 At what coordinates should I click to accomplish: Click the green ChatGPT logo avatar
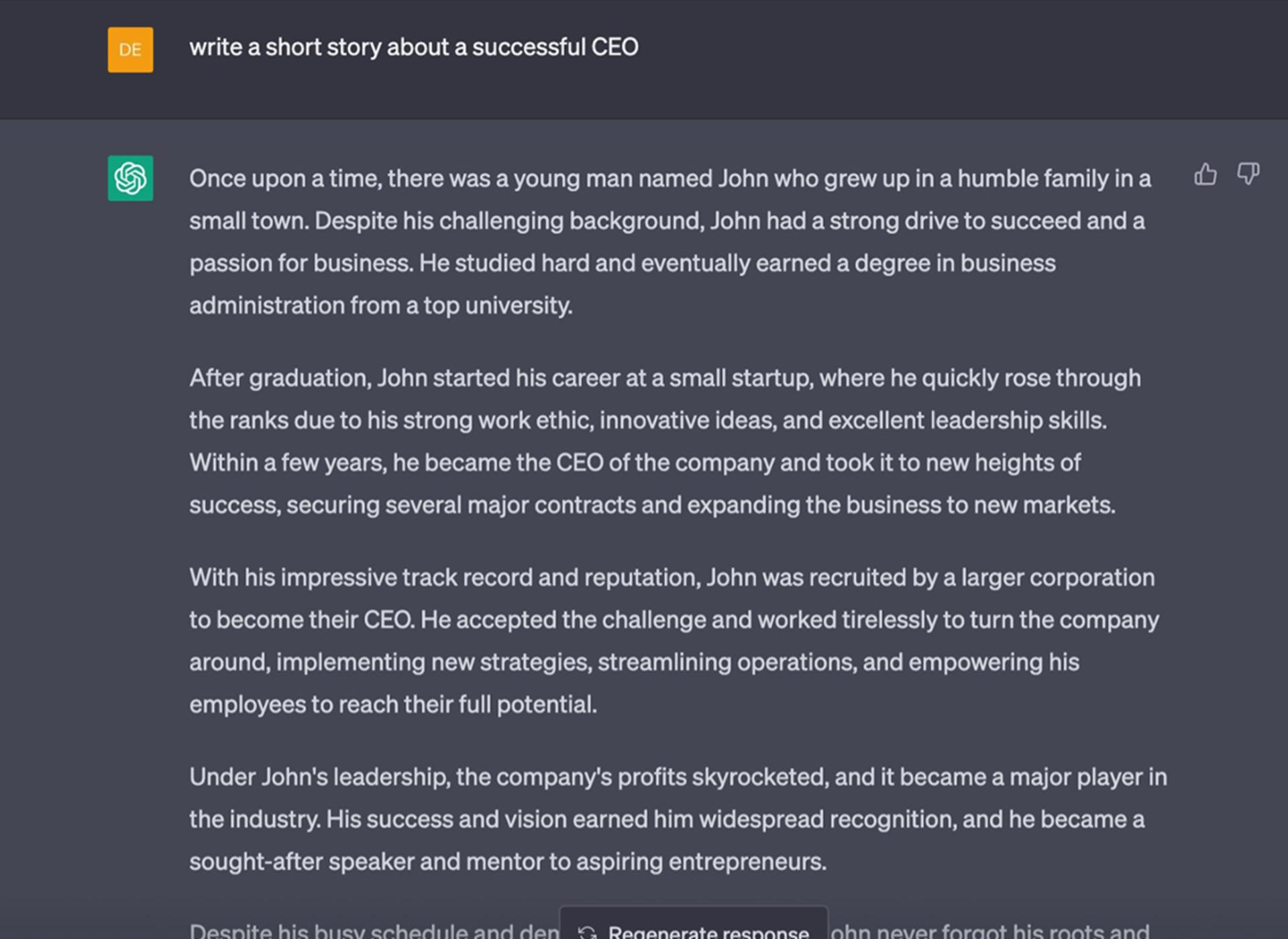[130, 178]
